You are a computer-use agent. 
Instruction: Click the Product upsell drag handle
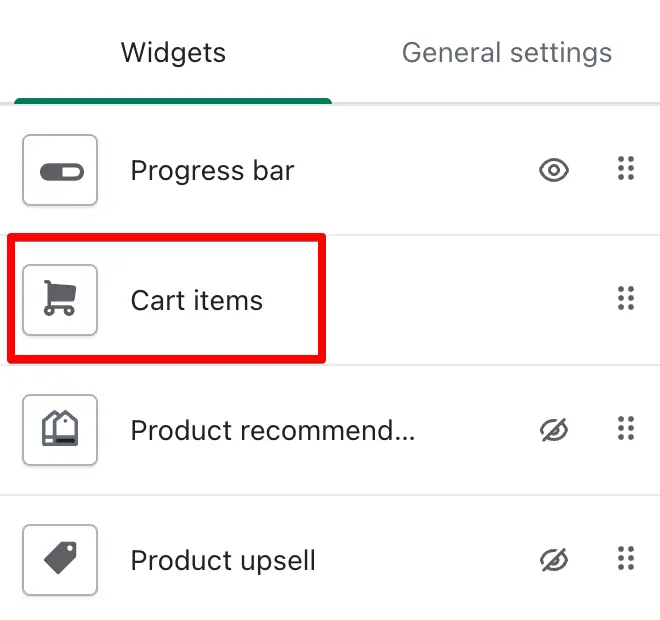pyautogui.click(x=626, y=558)
